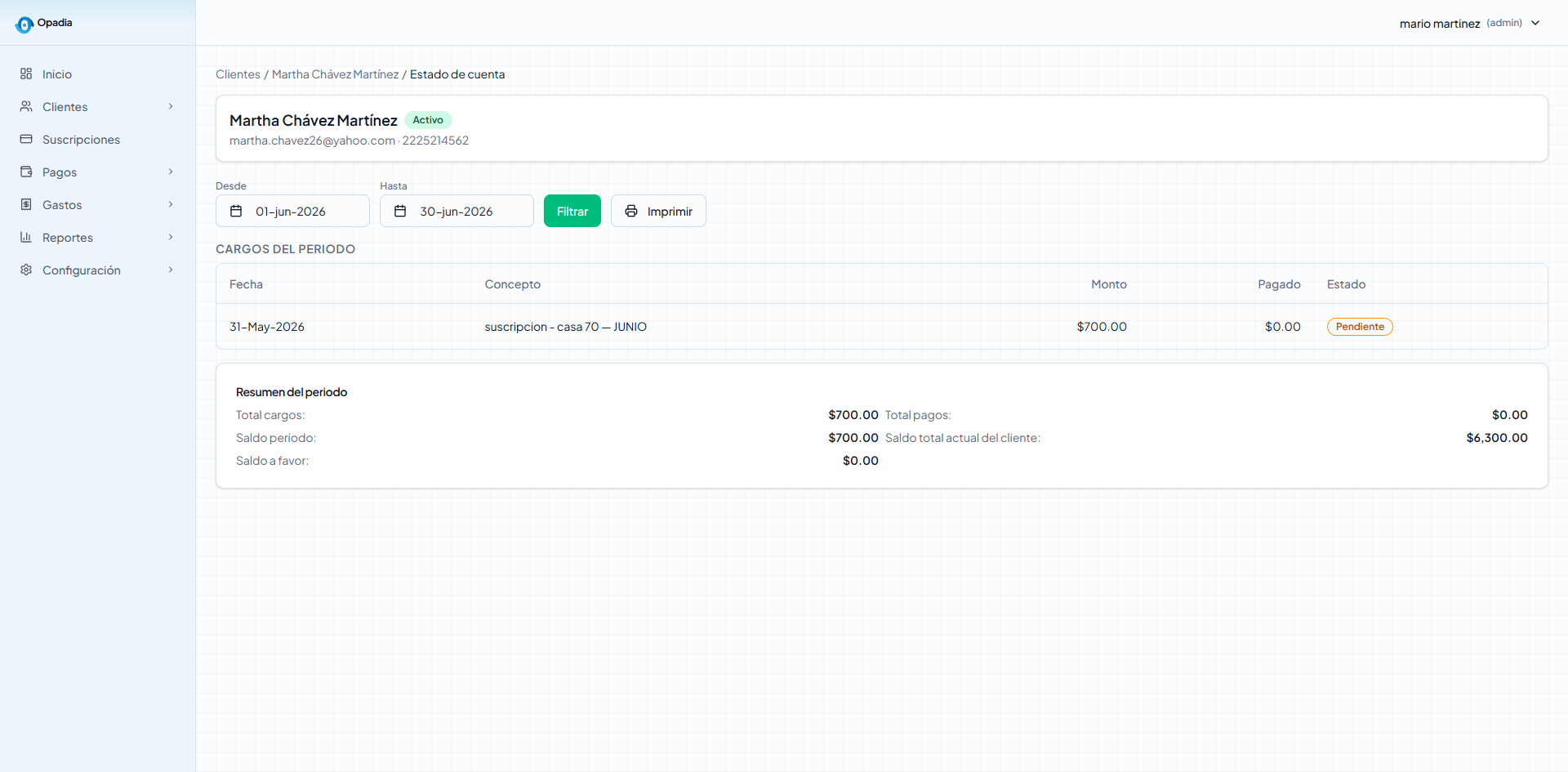This screenshot has height=772, width=1568.
Task: Open the mario martinez user dropdown
Action: tap(1469, 23)
